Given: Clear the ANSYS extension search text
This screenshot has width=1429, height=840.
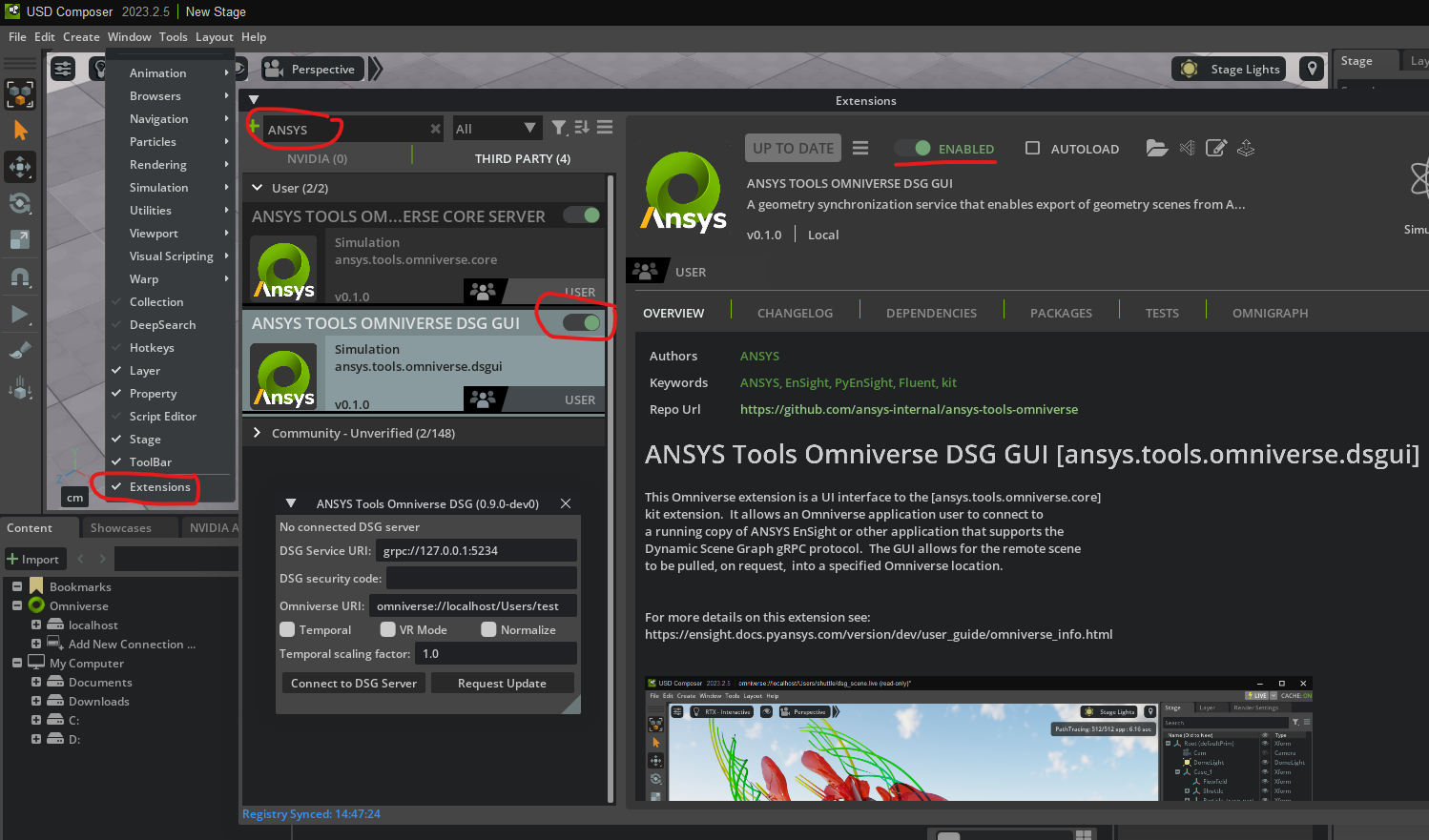Looking at the screenshot, I should (435, 129).
